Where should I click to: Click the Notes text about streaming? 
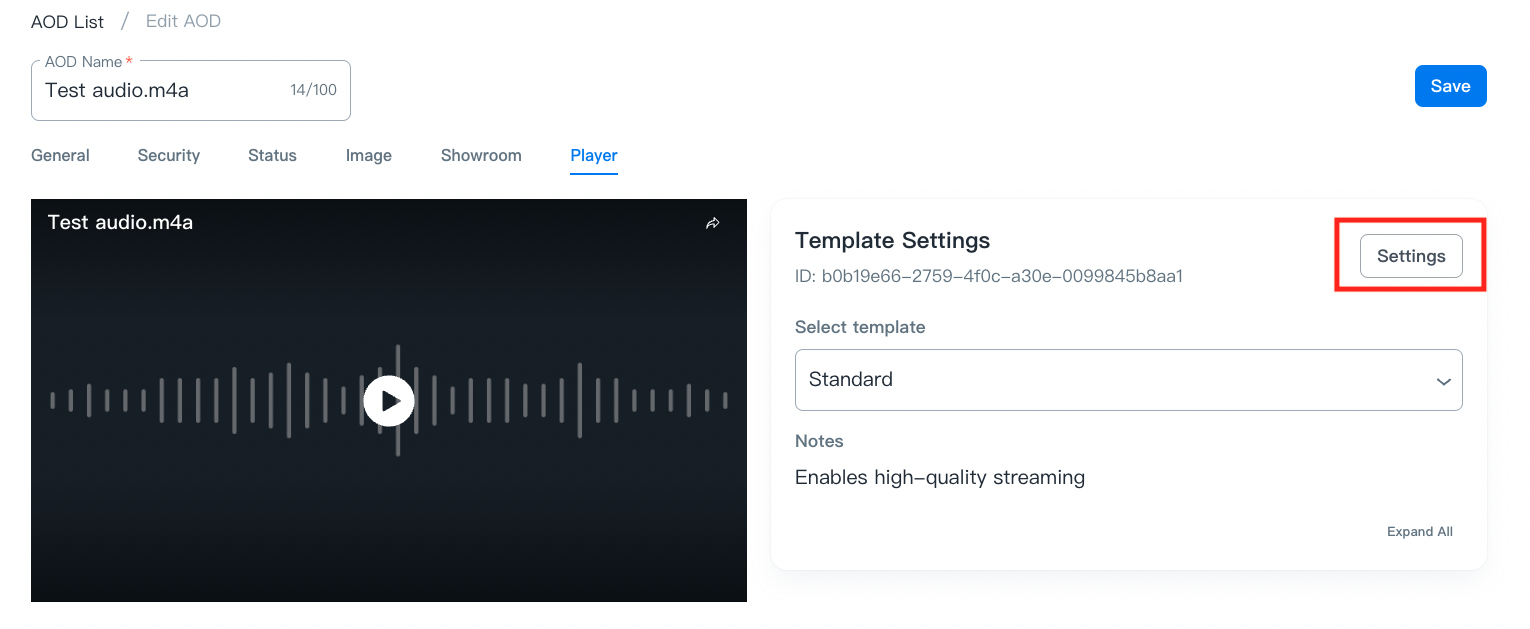click(939, 477)
